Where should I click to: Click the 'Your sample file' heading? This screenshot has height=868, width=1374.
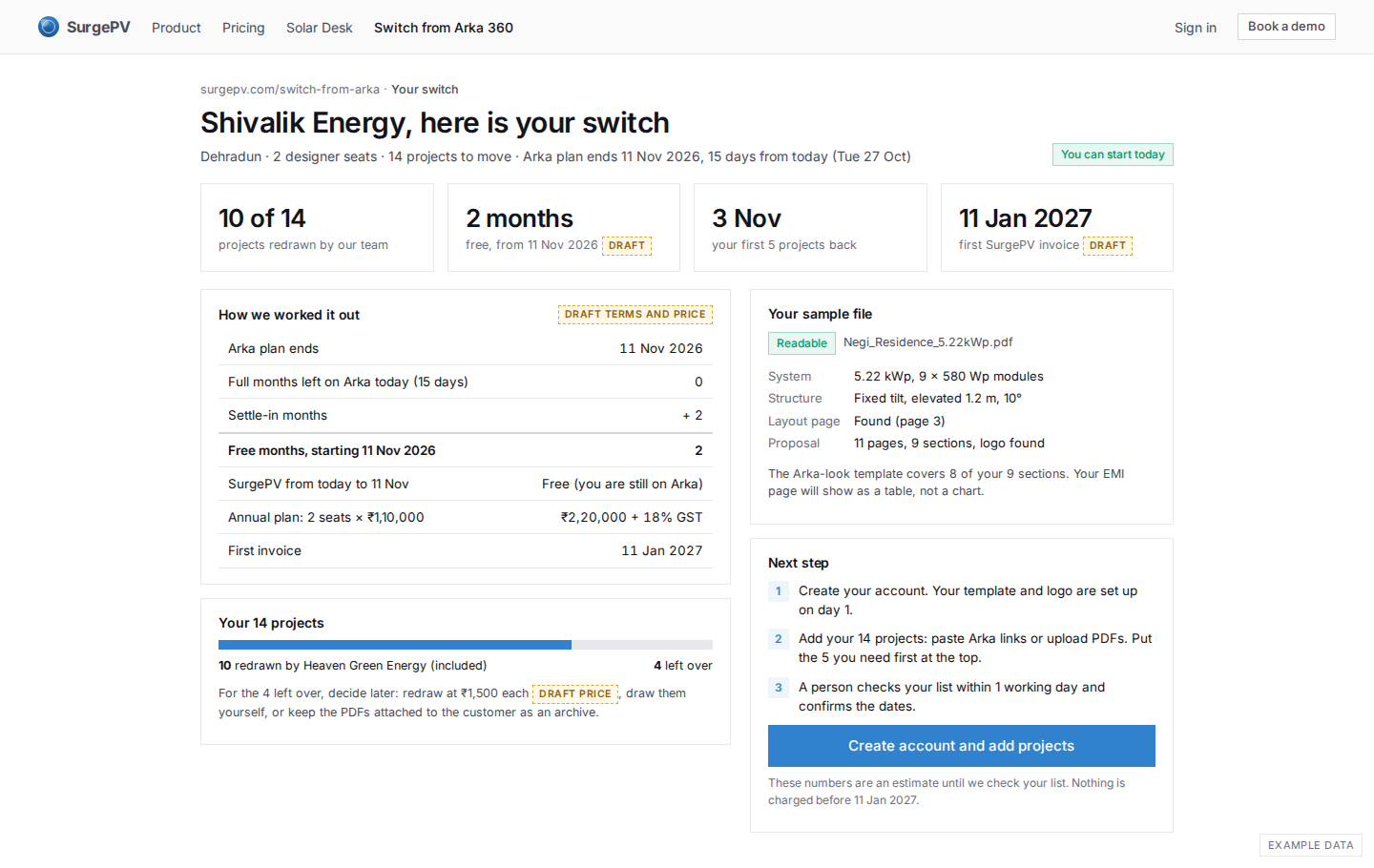coord(821,314)
